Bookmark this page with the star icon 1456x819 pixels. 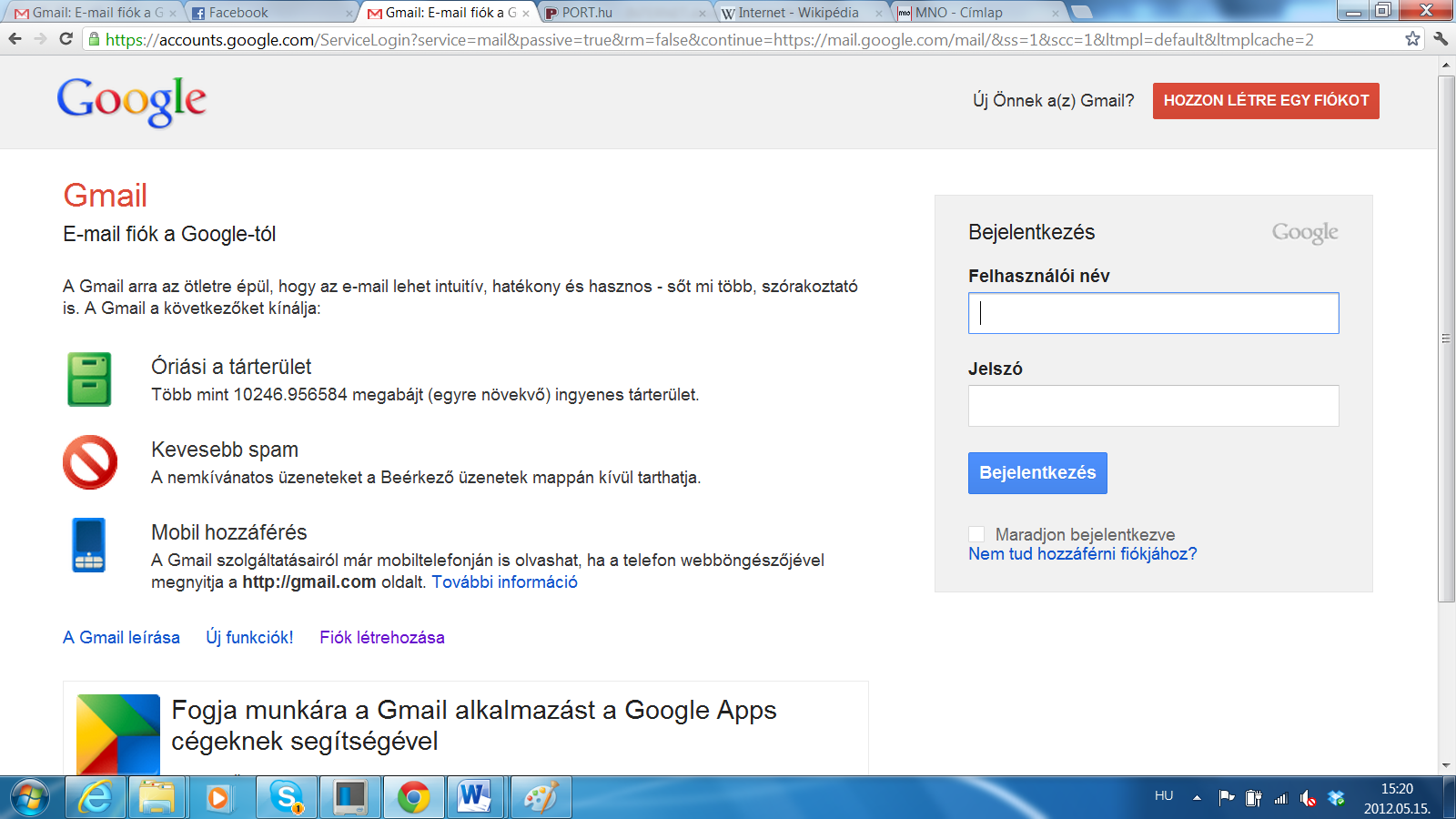(1412, 39)
